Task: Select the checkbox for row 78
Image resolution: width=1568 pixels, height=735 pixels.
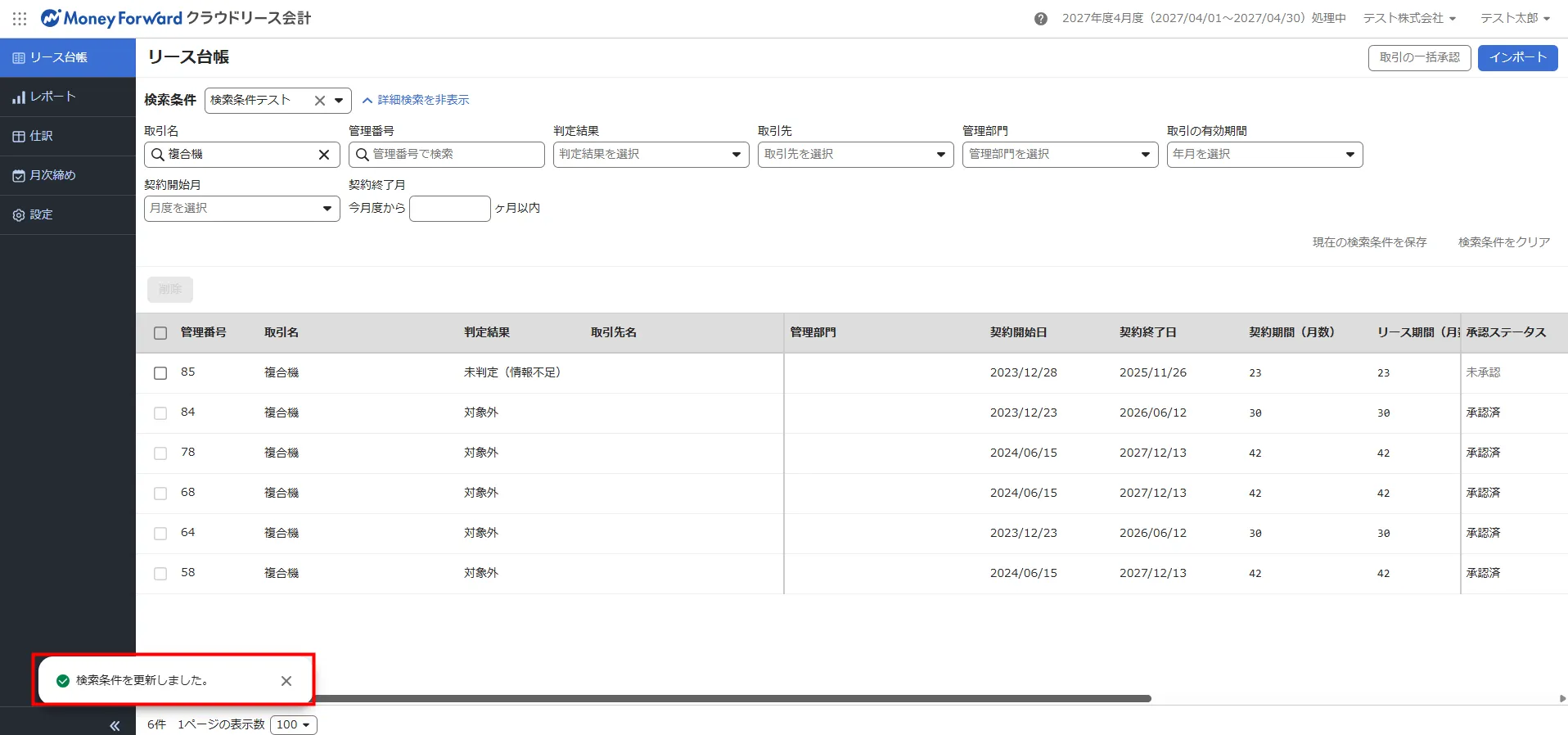Action: (x=160, y=453)
